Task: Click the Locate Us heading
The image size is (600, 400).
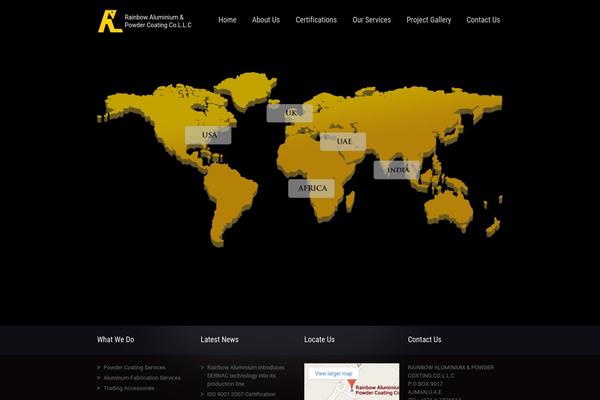Action: (x=319, y=340)
